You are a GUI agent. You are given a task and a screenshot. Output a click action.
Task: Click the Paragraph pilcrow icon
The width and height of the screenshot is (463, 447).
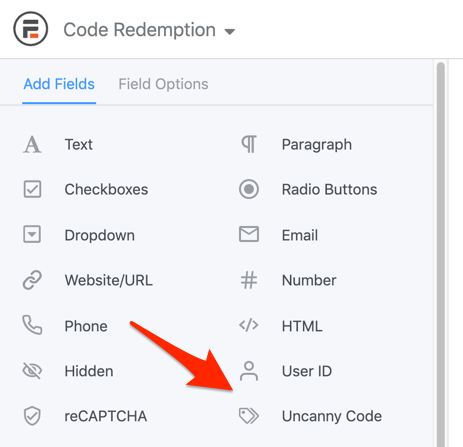(249, 144)
